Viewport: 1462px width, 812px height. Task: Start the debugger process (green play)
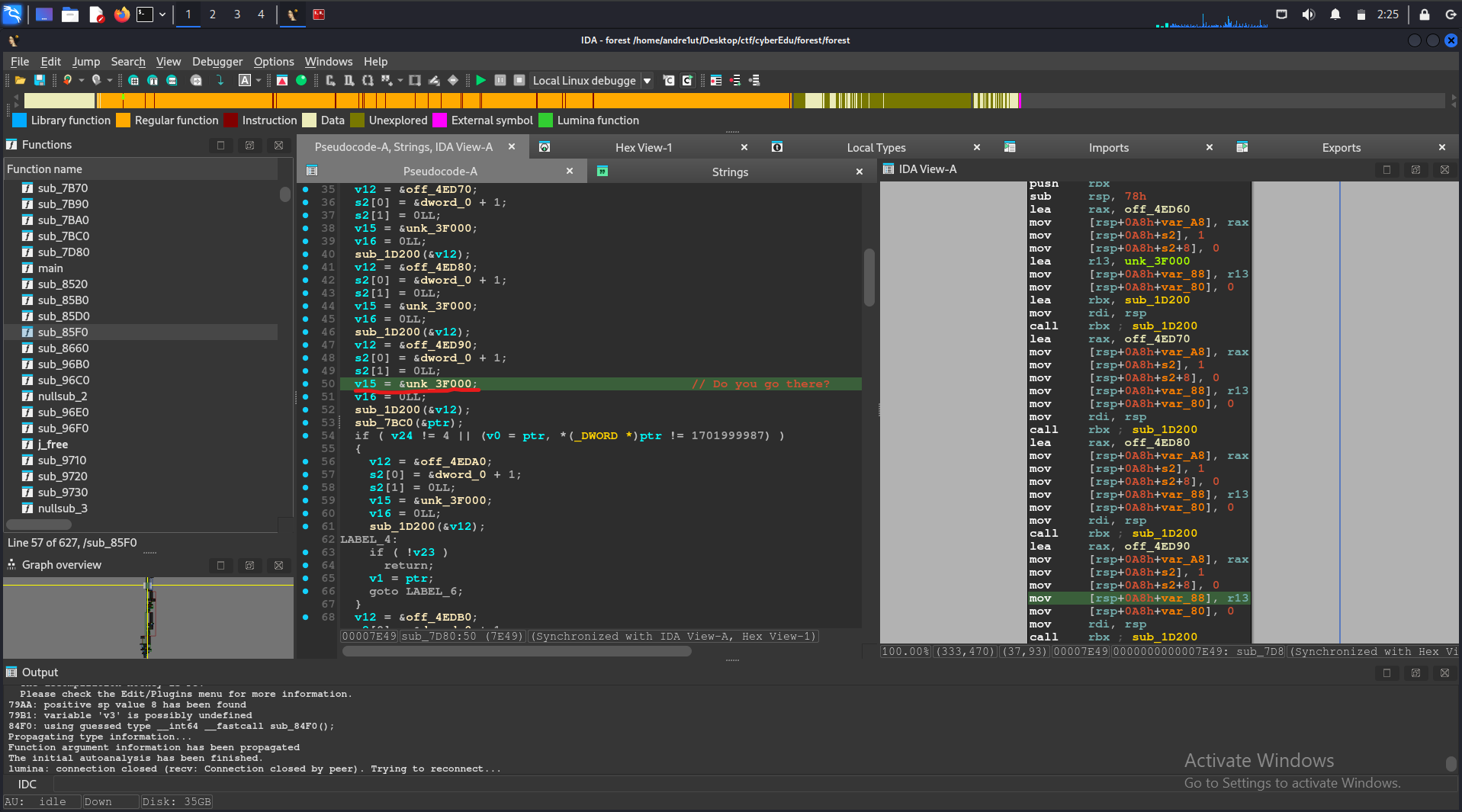(x=480, y=80)
